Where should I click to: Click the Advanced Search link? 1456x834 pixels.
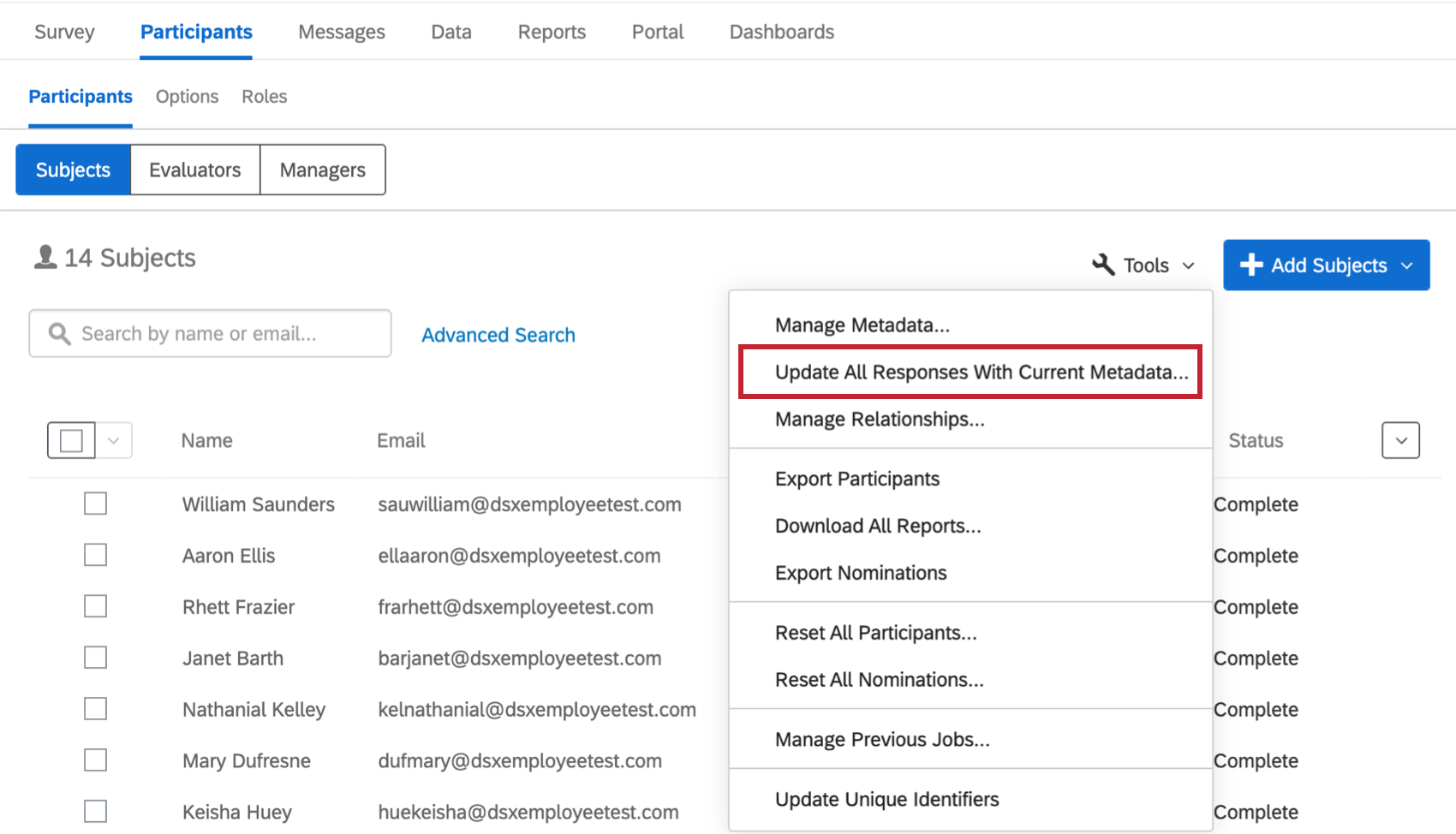tap(498, 334)
